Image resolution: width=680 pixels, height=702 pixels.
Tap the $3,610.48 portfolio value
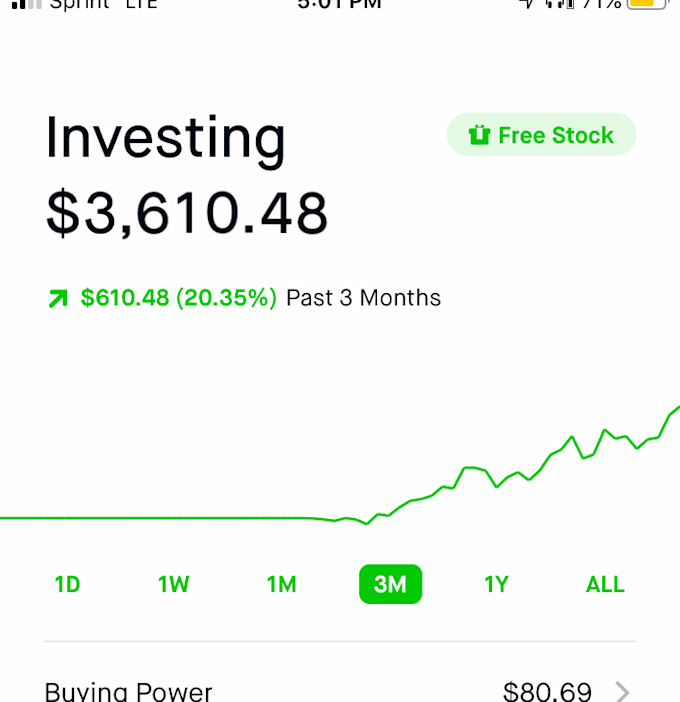tap(187, 213)
